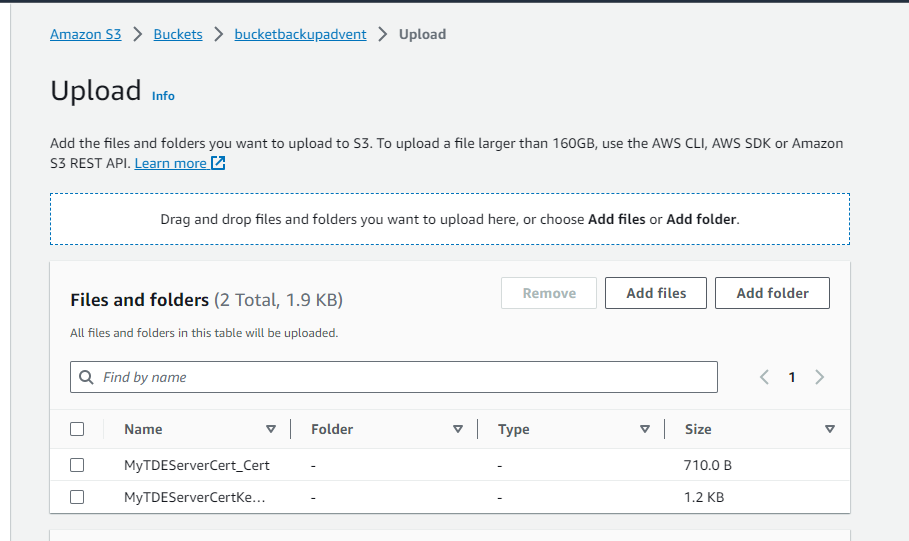Click the Info link beside Upload
909x541 pixels.
pos(163,96)
